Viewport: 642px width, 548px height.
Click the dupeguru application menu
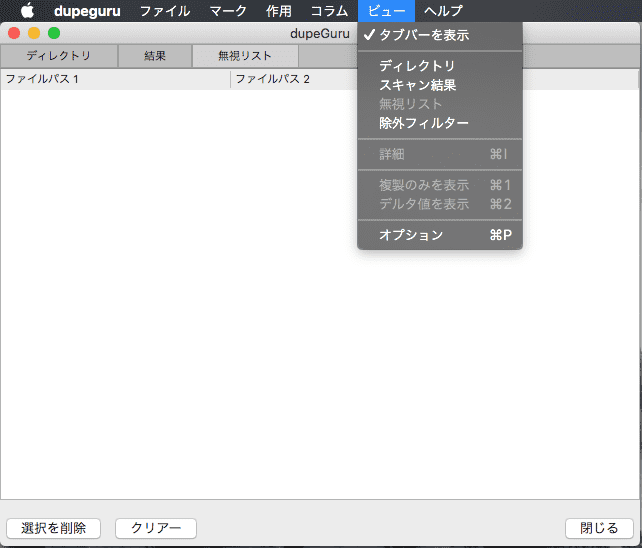[87, 11]
